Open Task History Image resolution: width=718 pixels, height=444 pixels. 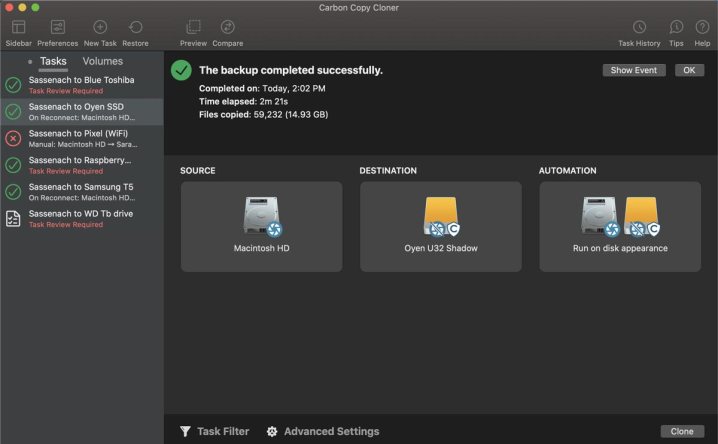pyautogui.click(x=639, y=28)
